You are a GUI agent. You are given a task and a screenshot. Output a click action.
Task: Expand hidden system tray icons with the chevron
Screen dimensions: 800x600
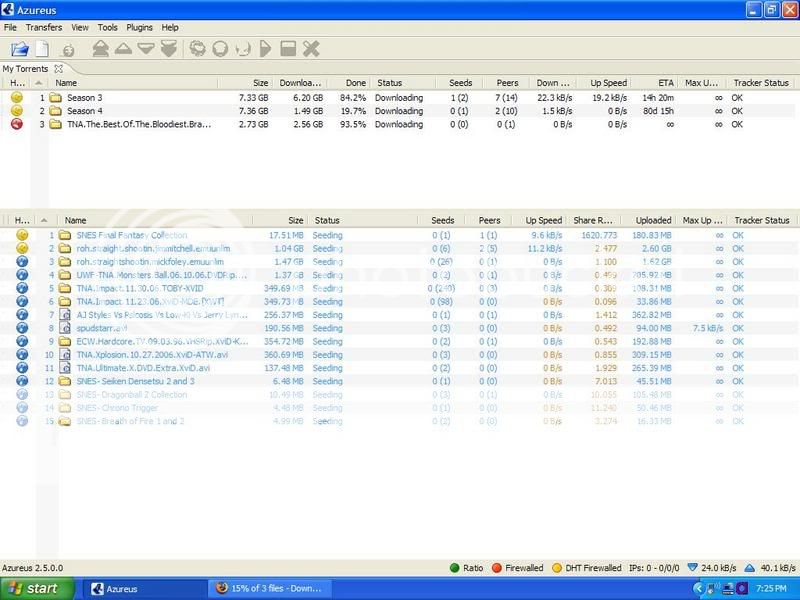(697, 588)
